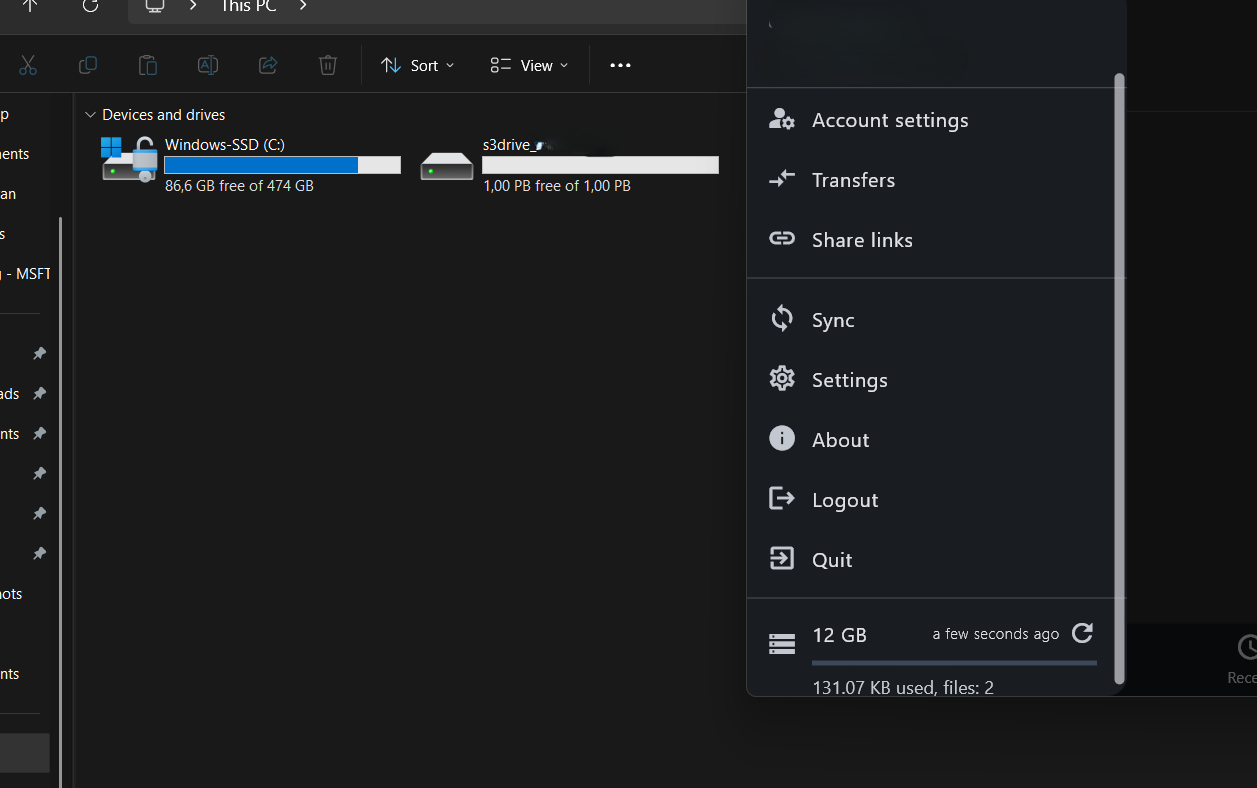Select Share links in the menu
Viewport: 1257px width, 788px height.
click(x=861, y=240)
